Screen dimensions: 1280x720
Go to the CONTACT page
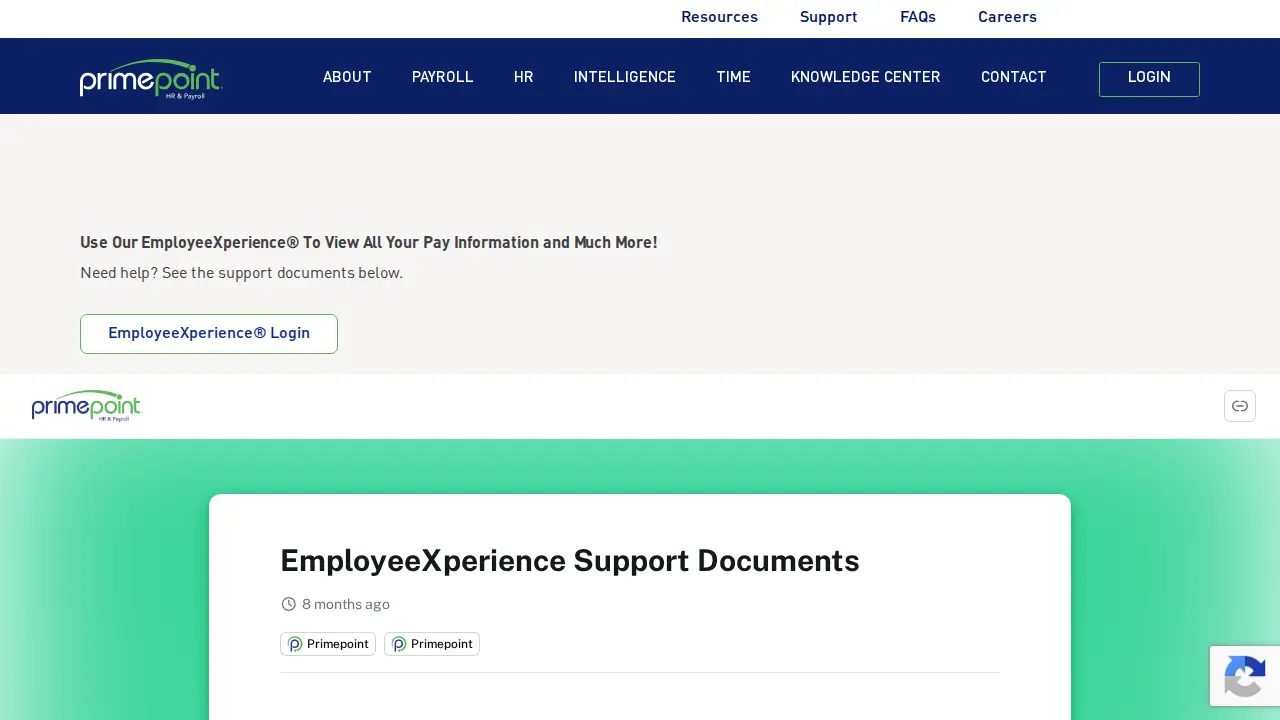tap(1014, 77)
